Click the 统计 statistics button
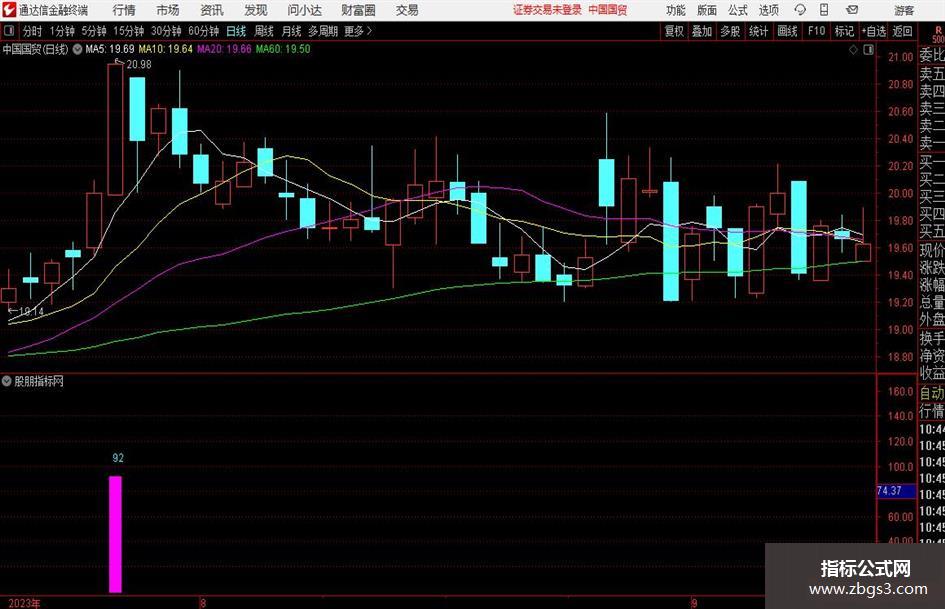The width and height of the screenshot is (945, 609). (x=758, y=31)
